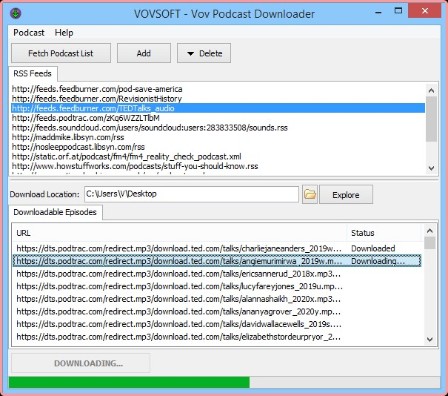
Task: Select the TEDTalks_audio feed
Action: pos(218,108)
